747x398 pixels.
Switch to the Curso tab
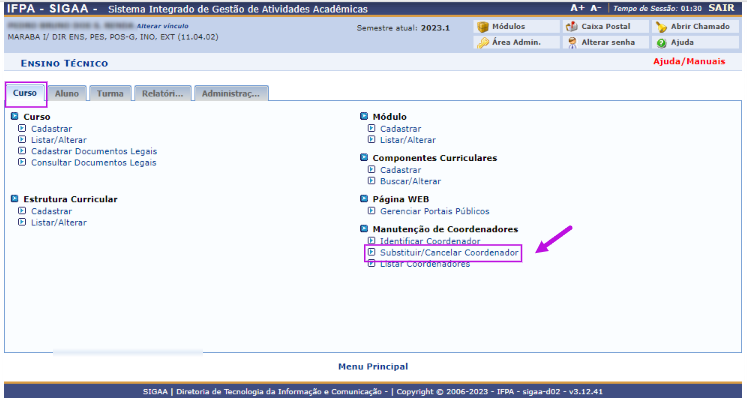pos(25,93)
